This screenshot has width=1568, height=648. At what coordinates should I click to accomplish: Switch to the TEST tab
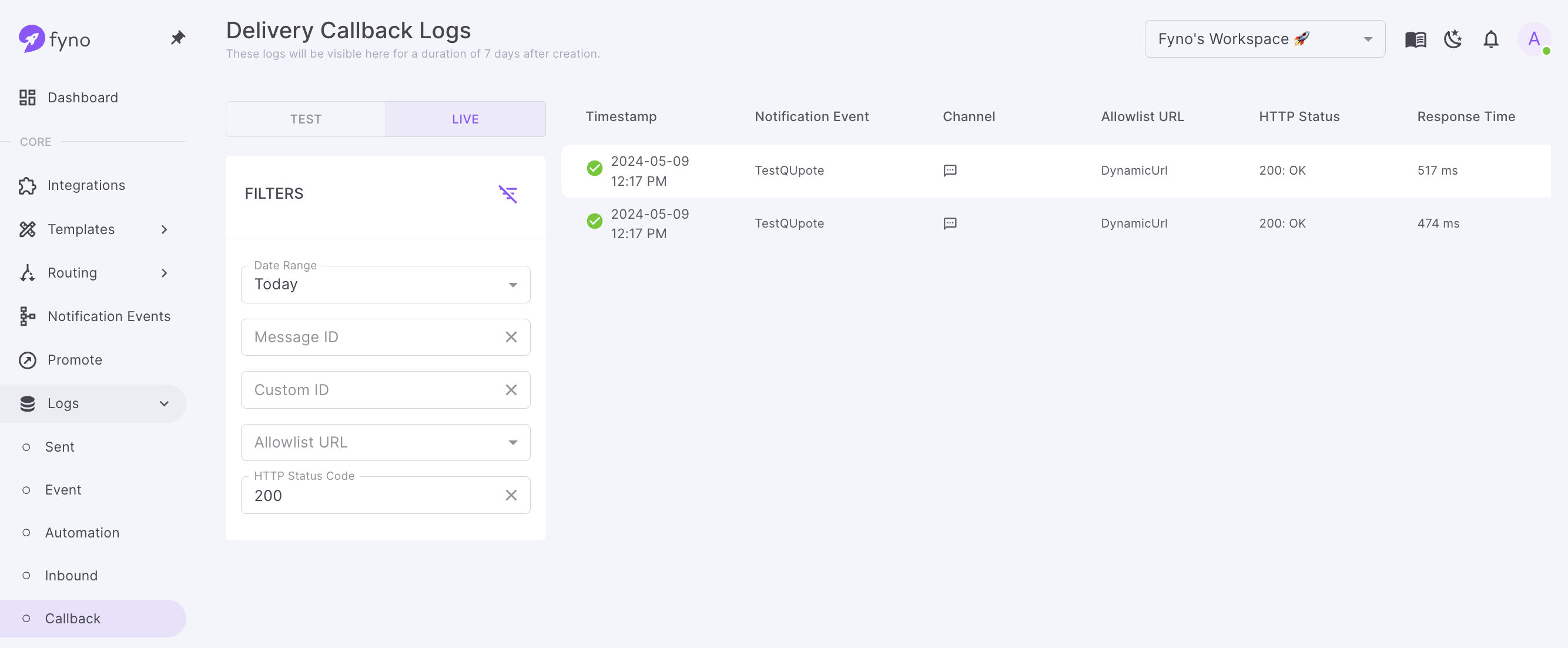306,119
